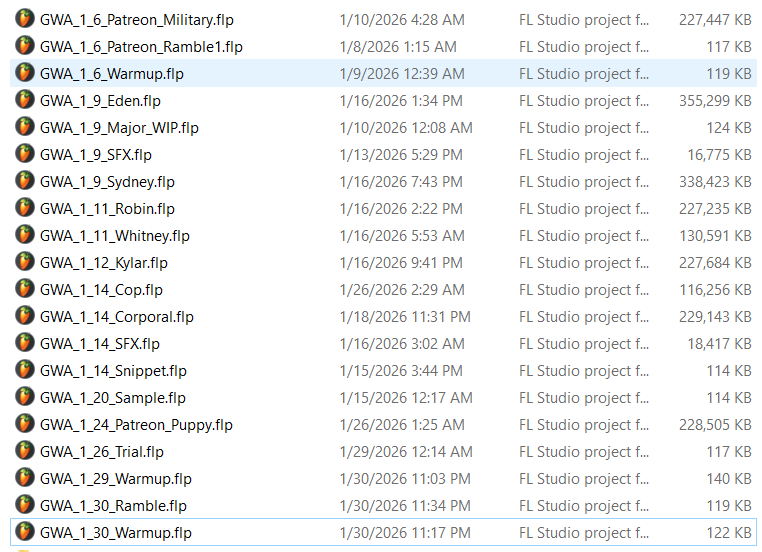Click the icon for GWA_1_30_Ramble.flp
Viewport: 762px width, 552px height.
click(25, 505)
